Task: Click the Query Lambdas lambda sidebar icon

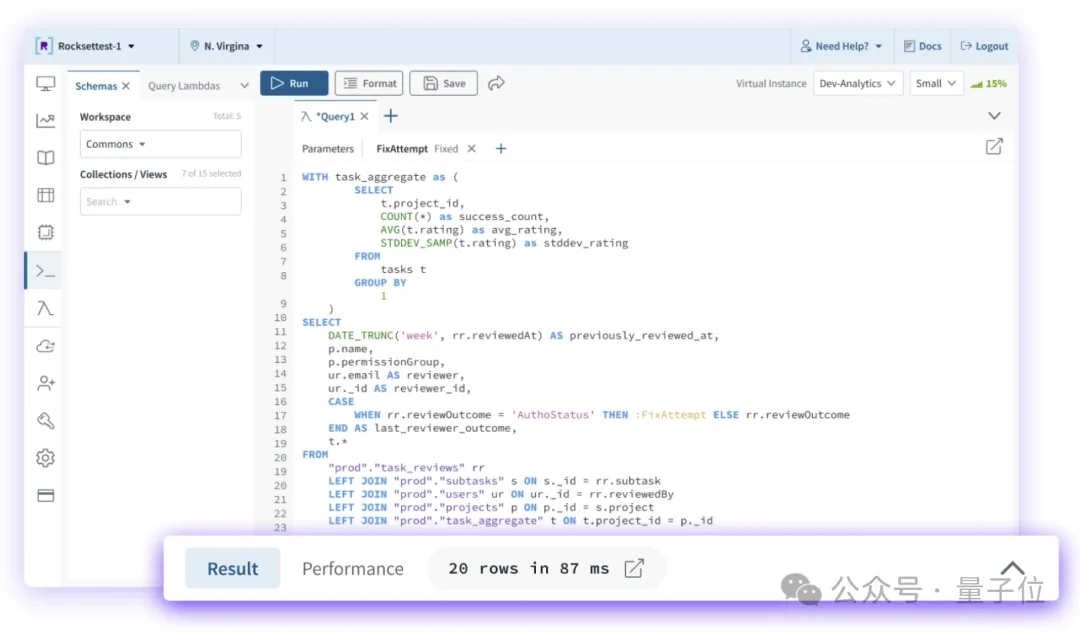Action: tap(45, 308)
